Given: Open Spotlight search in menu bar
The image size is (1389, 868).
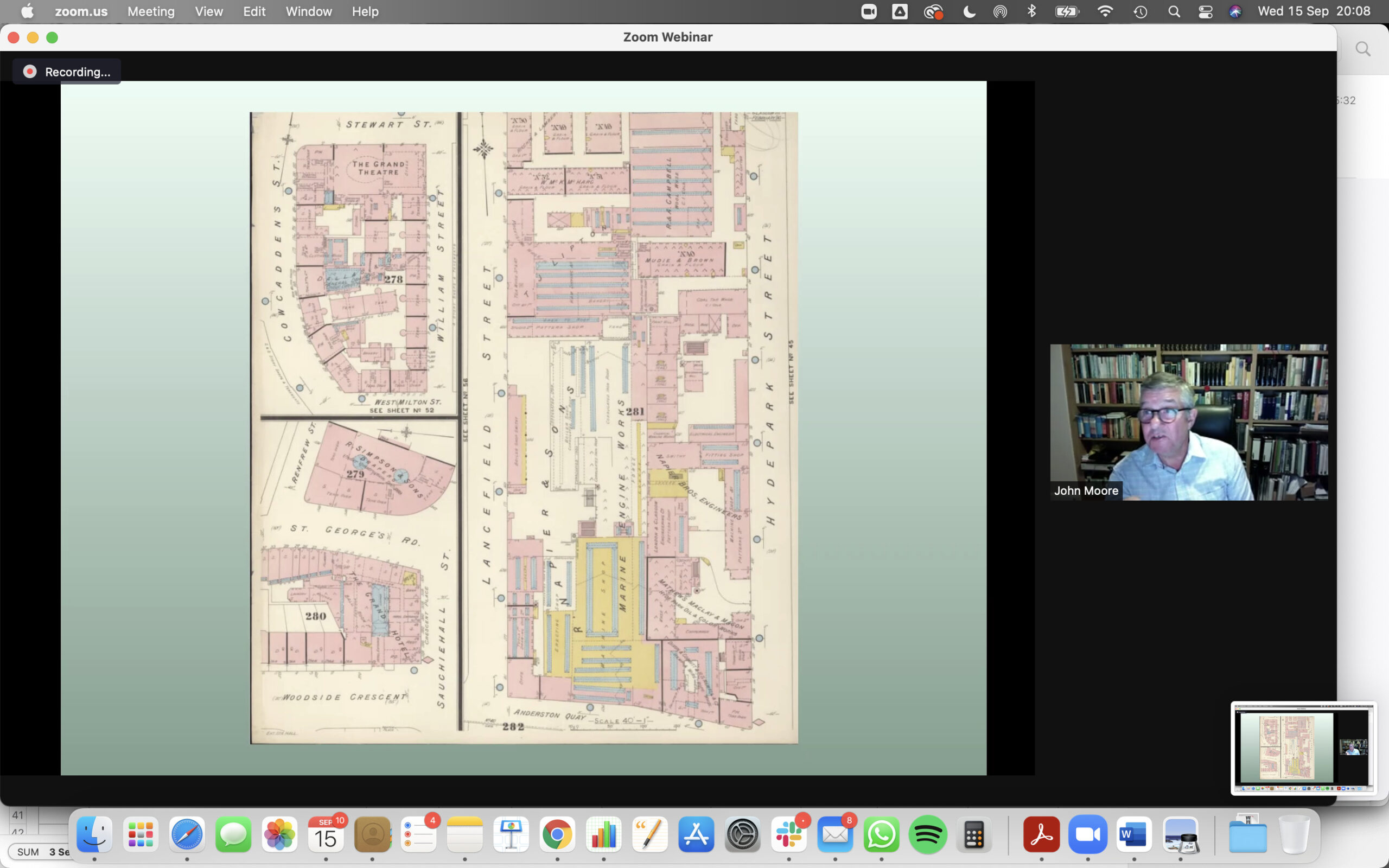Looking at the screenshot, I should click(1174, 11).
